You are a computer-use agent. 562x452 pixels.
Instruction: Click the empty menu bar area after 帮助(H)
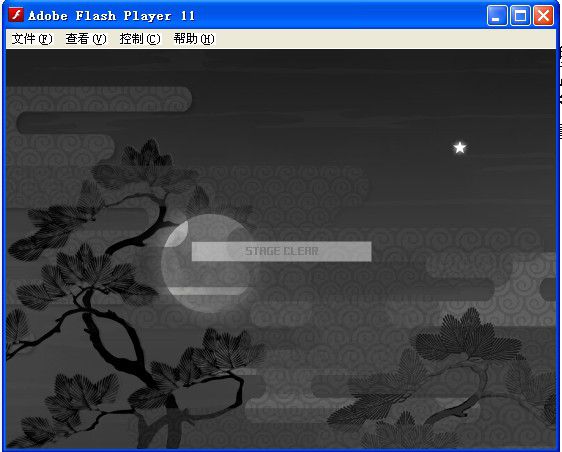(385, 39)
